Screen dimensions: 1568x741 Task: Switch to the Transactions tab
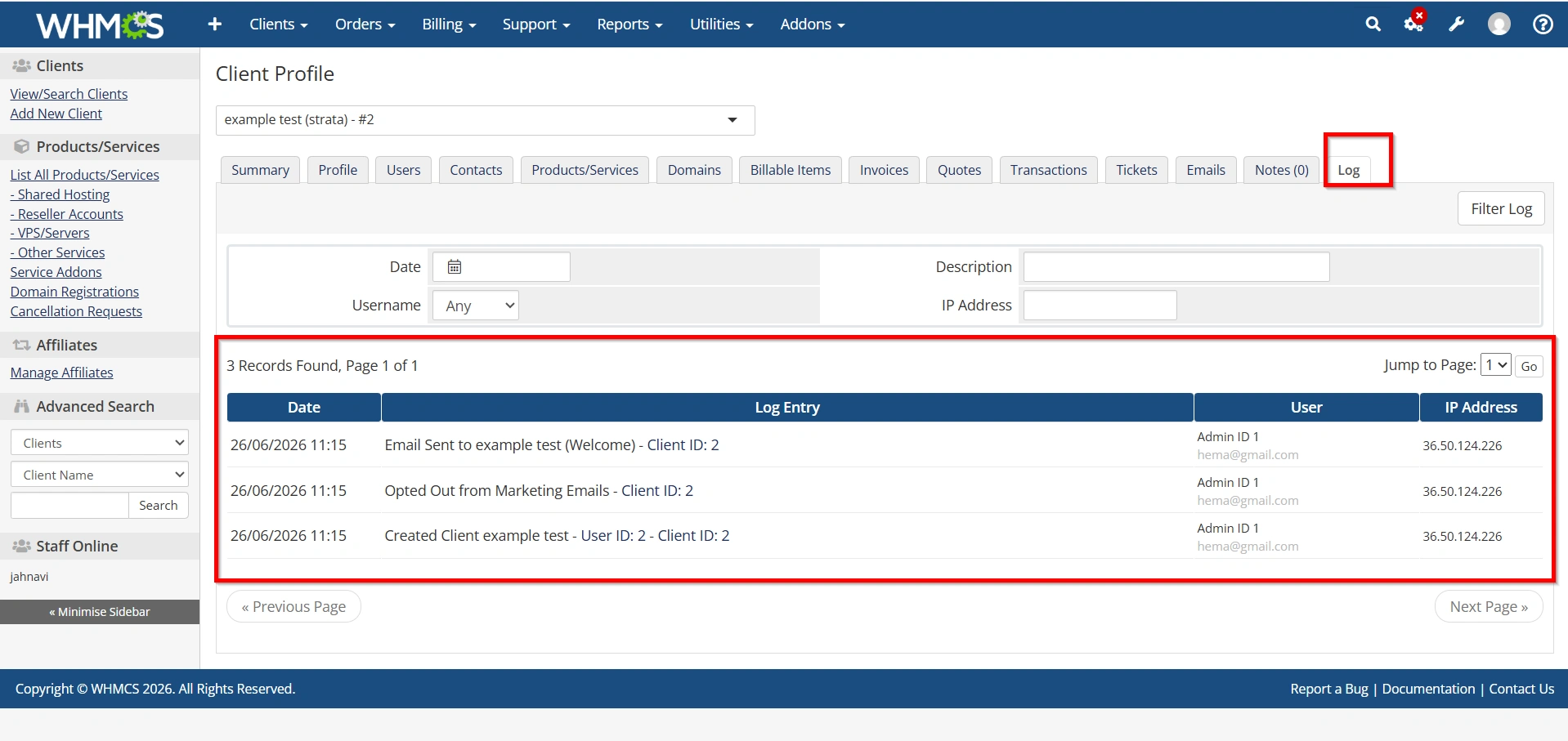pos(1049,170)
